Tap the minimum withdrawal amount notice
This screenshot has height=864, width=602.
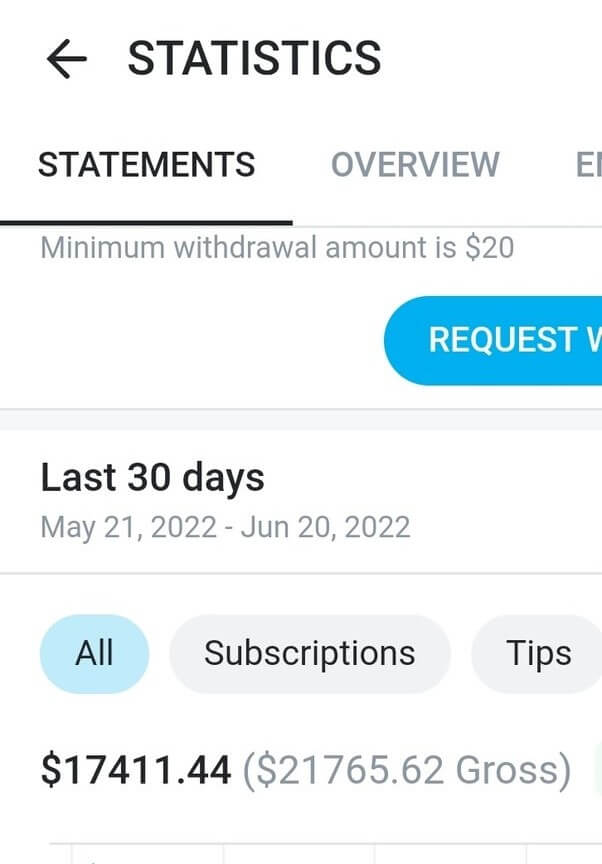click(277, 247)
